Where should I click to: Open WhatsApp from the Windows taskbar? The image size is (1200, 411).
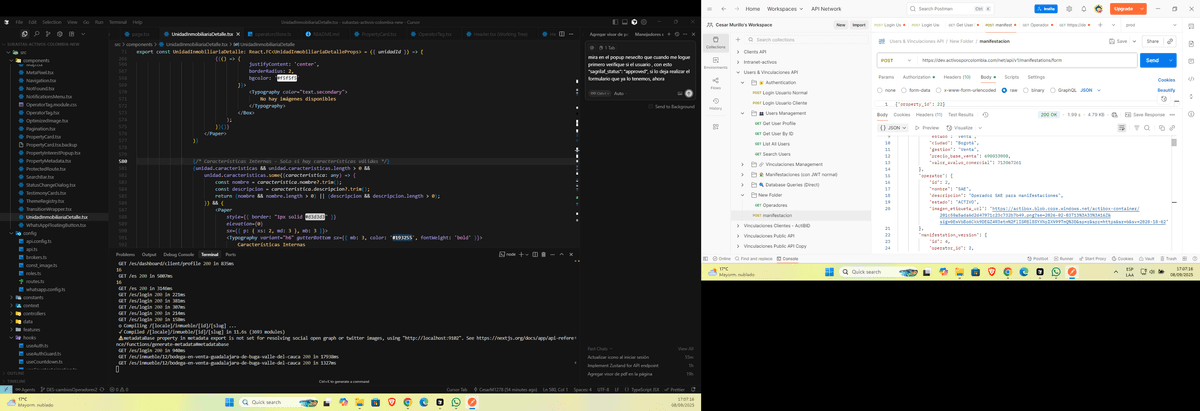pyautogui.click(x=456, y=402)
